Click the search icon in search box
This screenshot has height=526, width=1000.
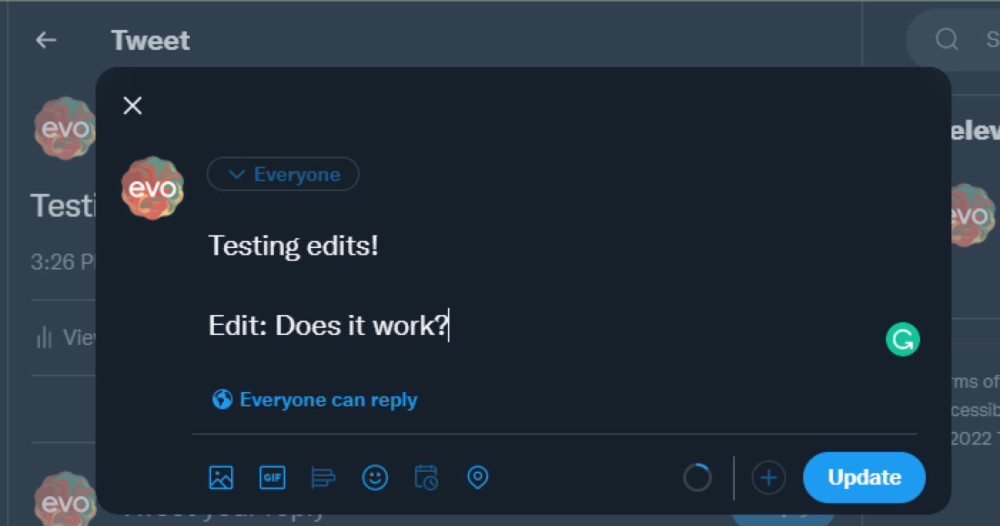coord(946,40)
